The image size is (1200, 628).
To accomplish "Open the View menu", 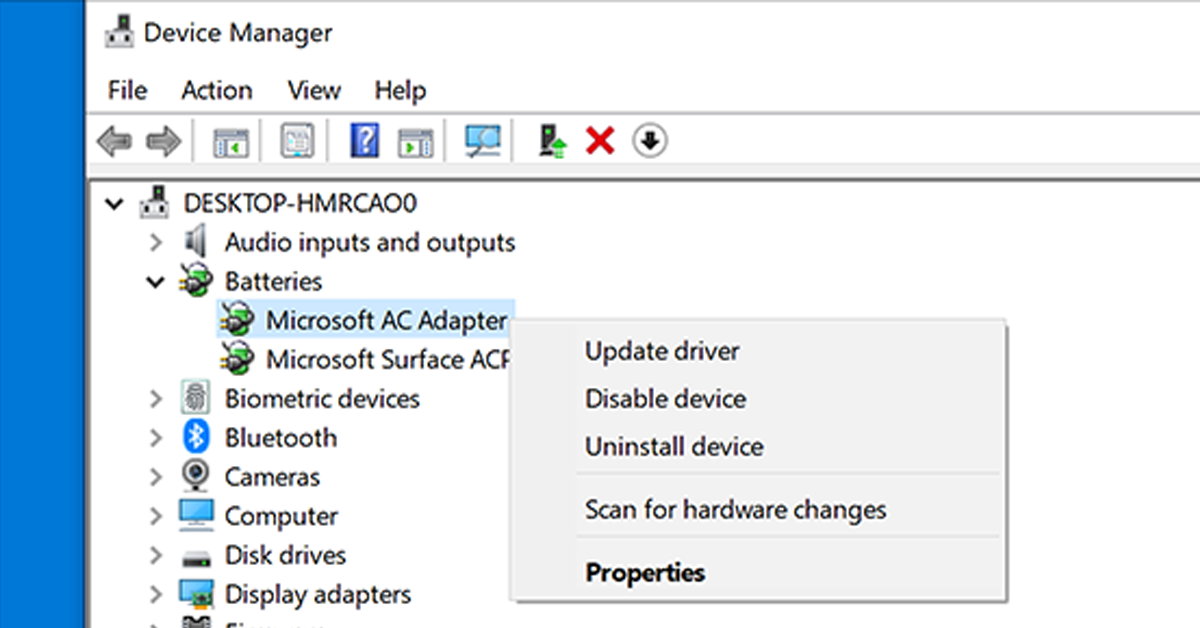I will 314,91.
